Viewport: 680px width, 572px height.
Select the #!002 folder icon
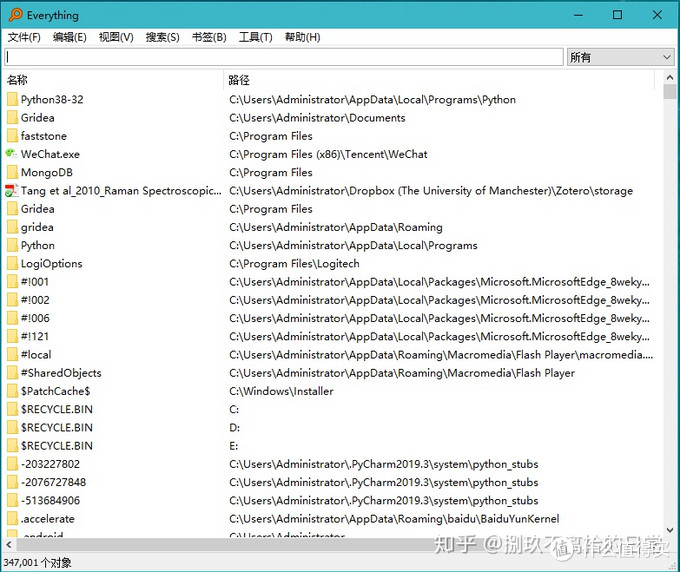[x=12, y=300]
